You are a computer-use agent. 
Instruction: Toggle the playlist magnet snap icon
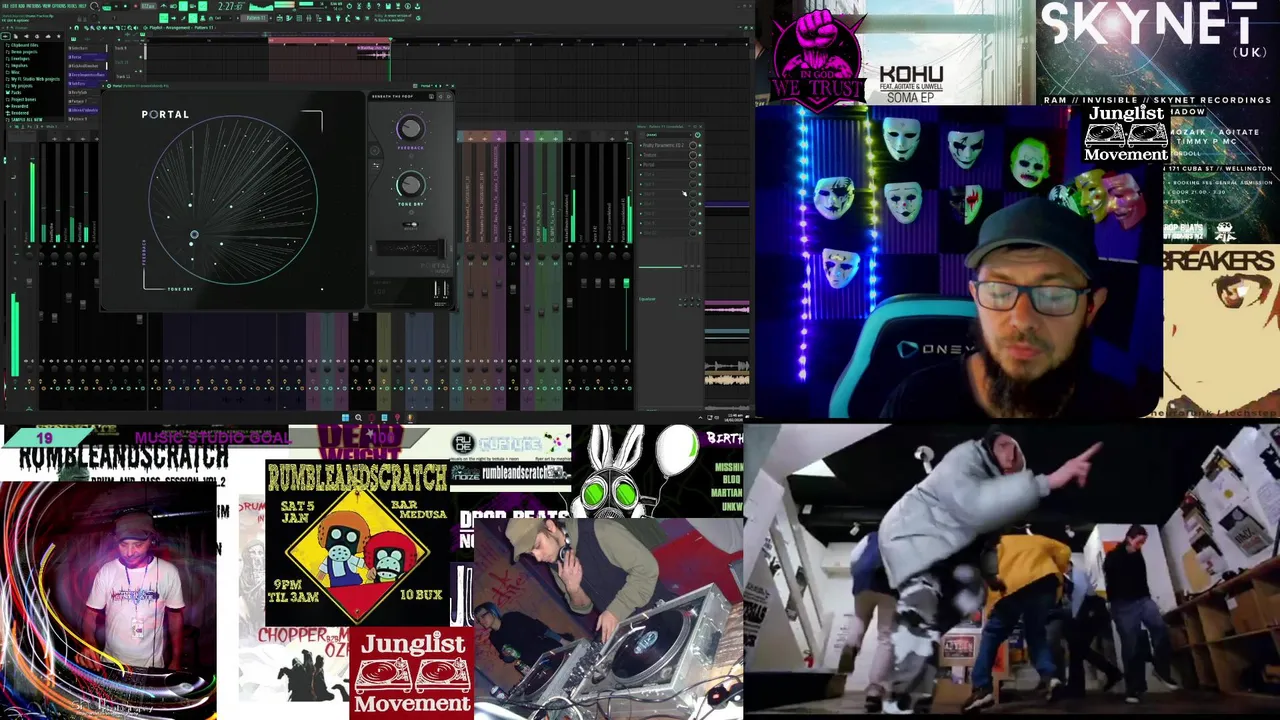(x=76, y=27)
